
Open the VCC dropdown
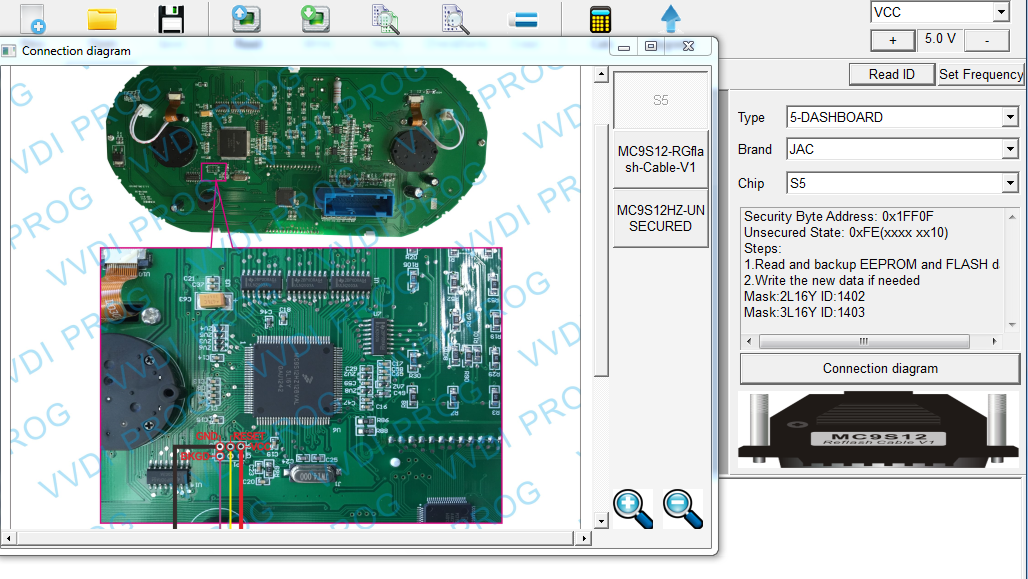pos(1000,12)
